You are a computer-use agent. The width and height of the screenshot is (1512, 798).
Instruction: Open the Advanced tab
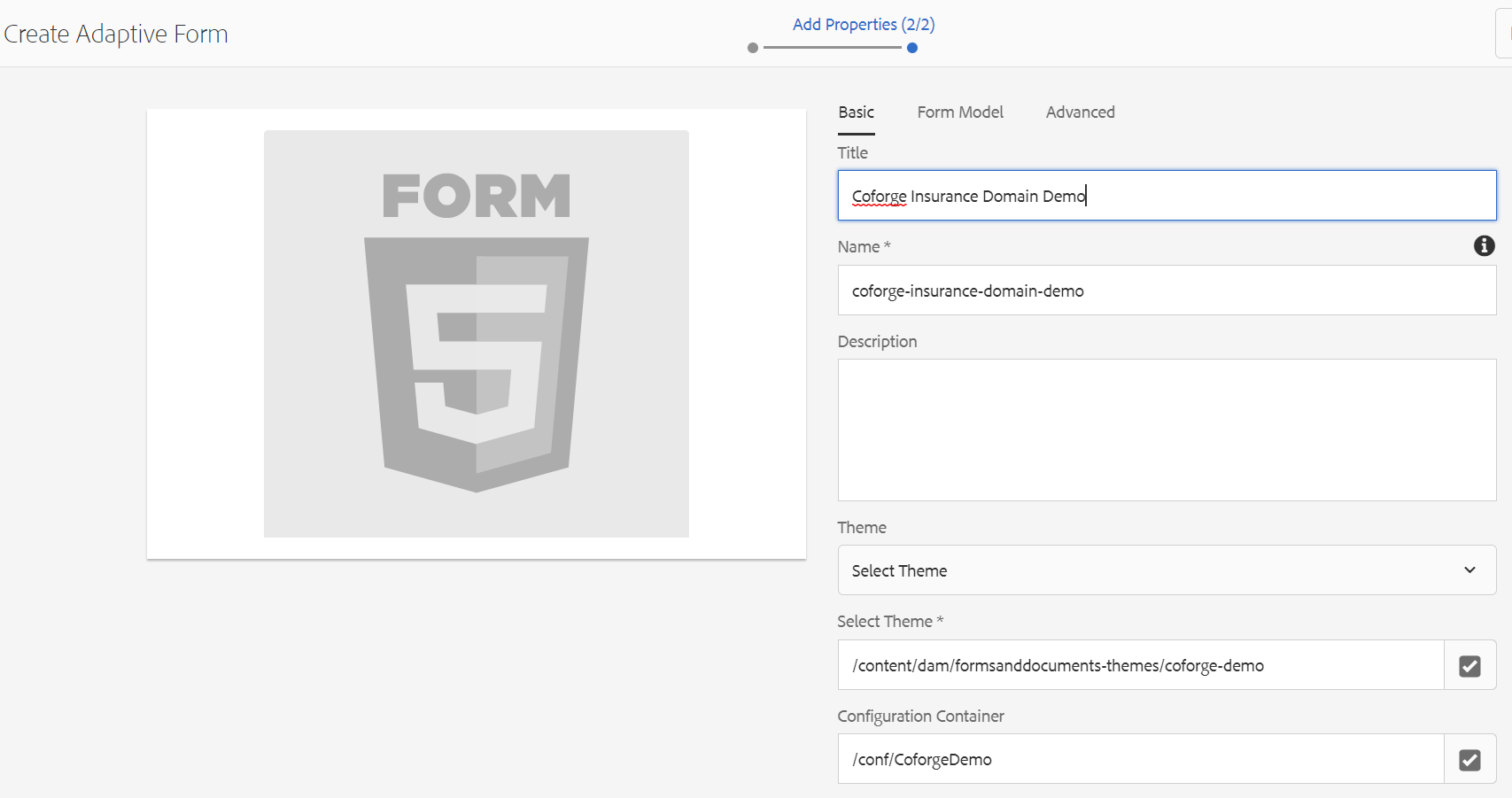point(1080,112)
